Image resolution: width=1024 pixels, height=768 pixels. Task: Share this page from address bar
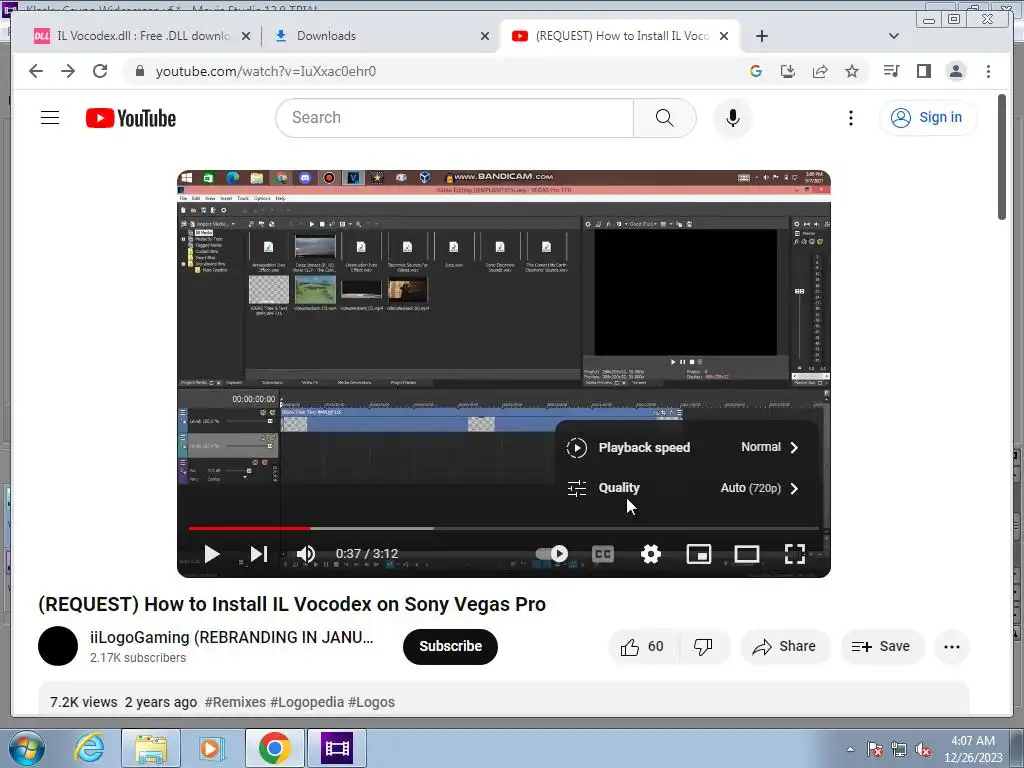(x=820, y=71)
